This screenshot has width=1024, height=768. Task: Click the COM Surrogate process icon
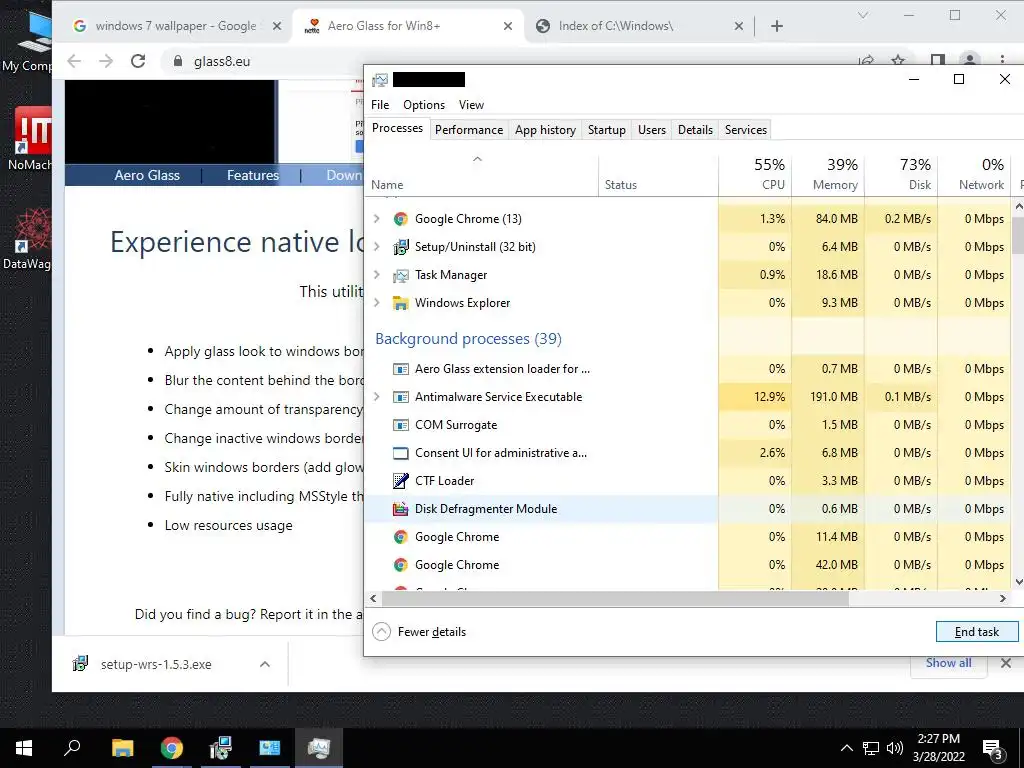click(400, 425)
